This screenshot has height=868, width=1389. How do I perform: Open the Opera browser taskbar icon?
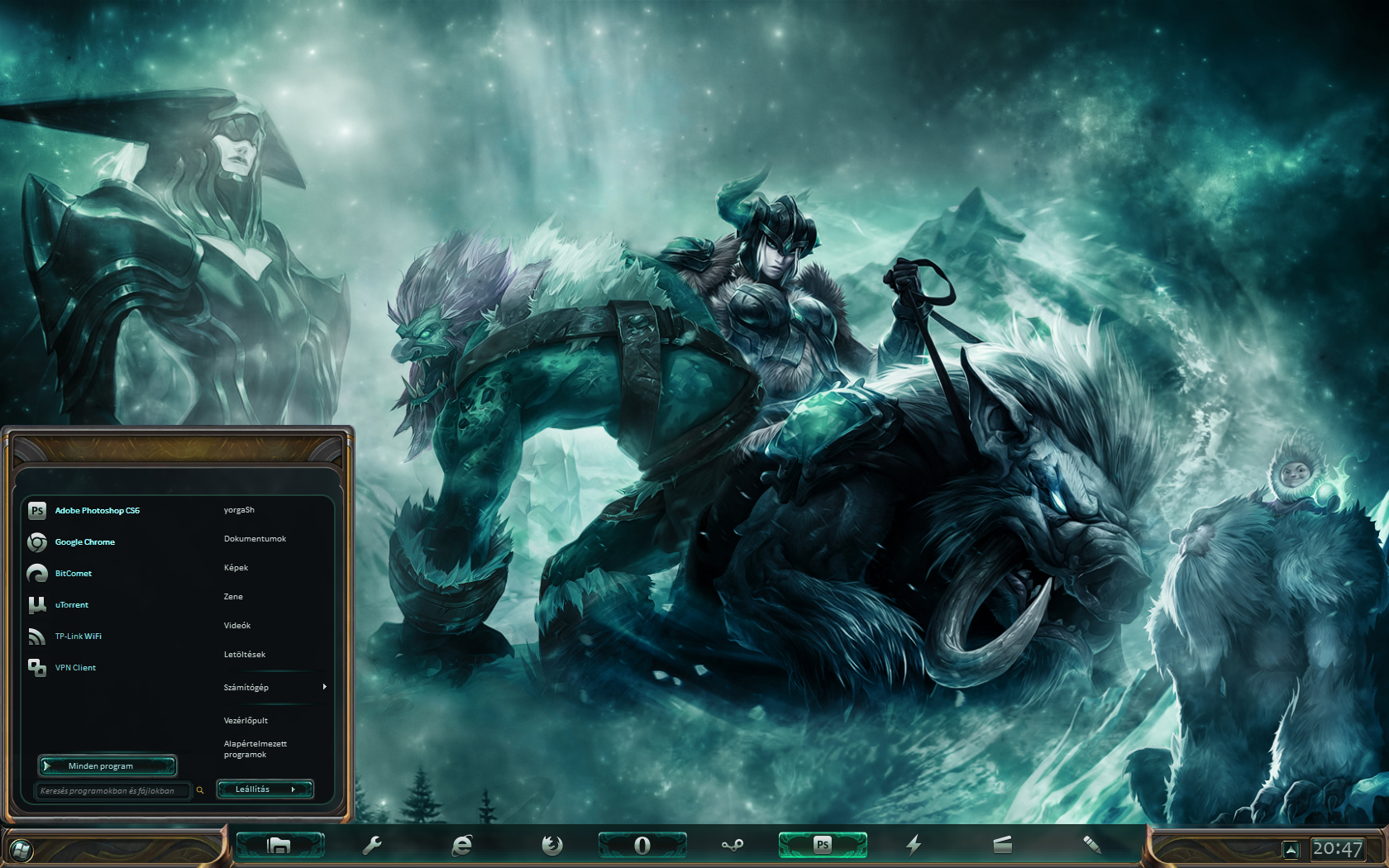[642, 845]
